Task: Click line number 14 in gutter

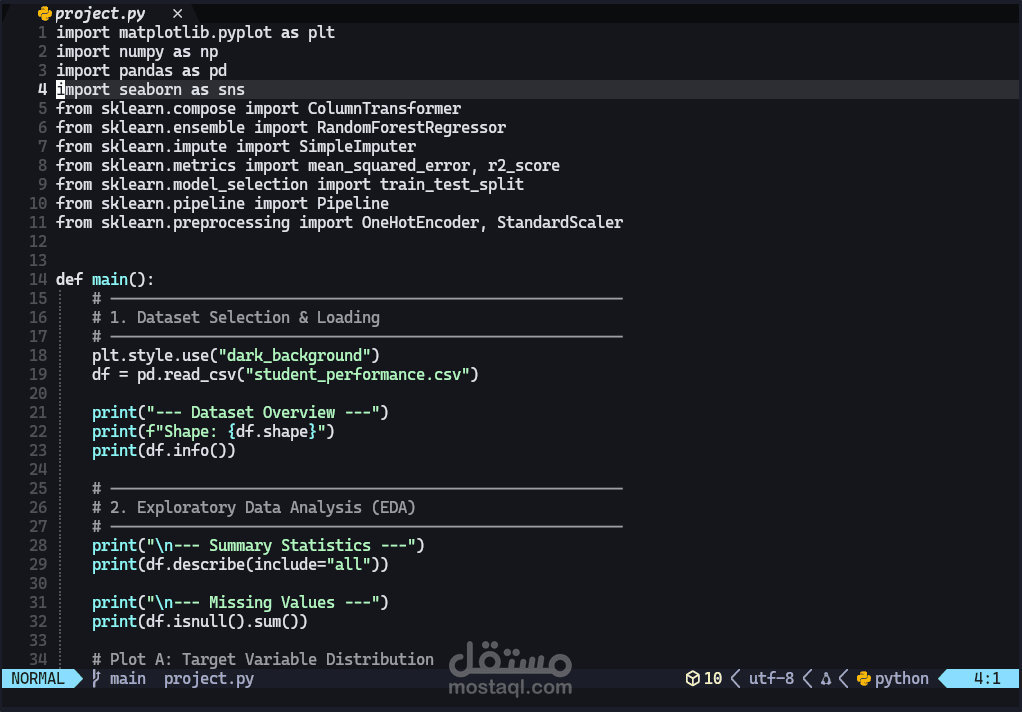Action: click(x=38, y=280)
